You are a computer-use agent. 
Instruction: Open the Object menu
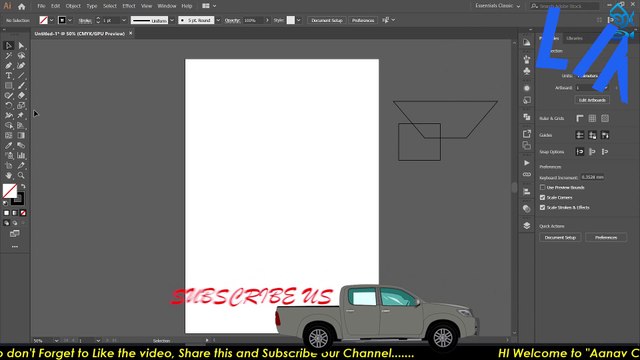(73, 6)
